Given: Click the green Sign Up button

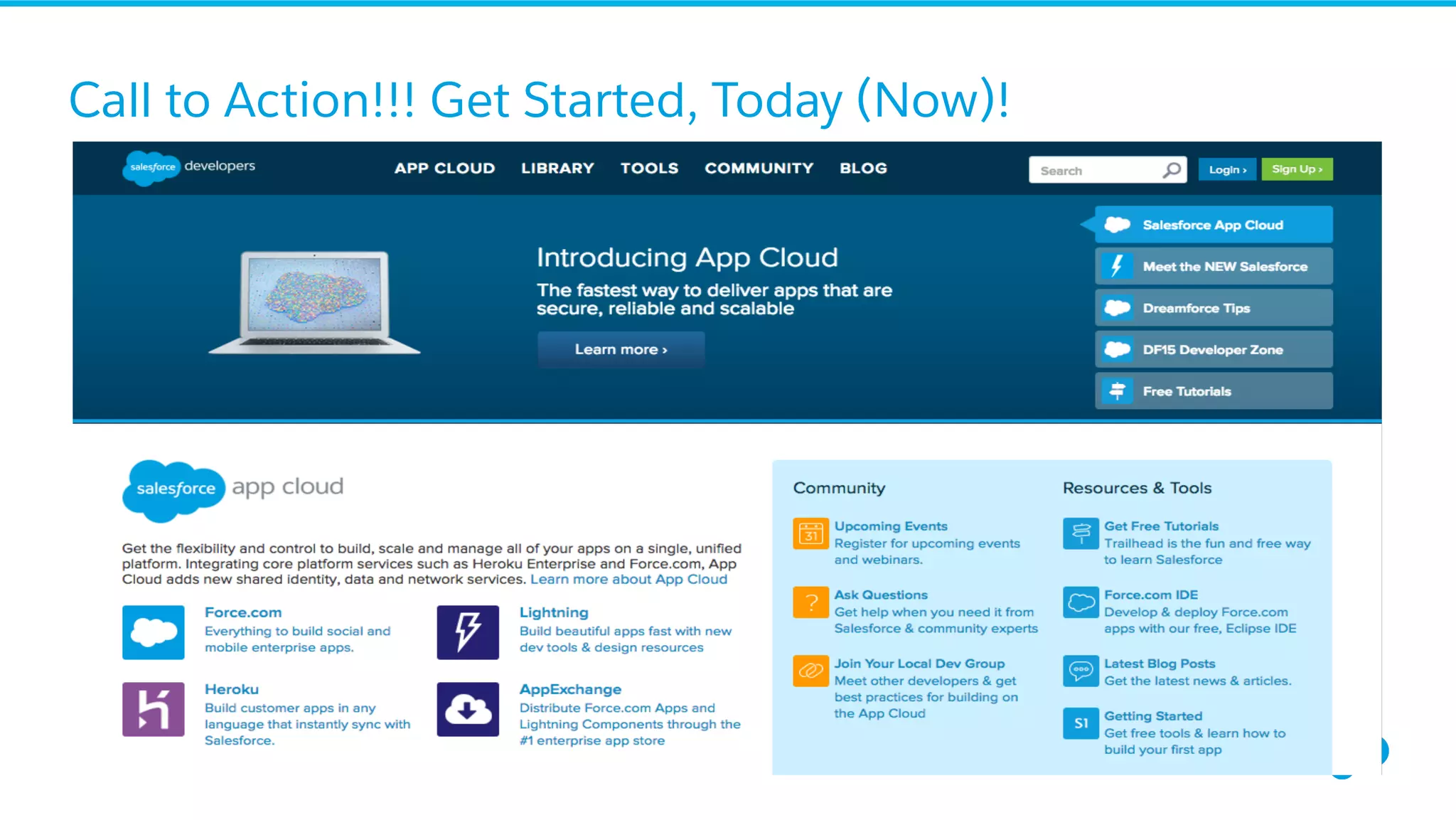Looking at the screenshot, I should (1297, 169).
